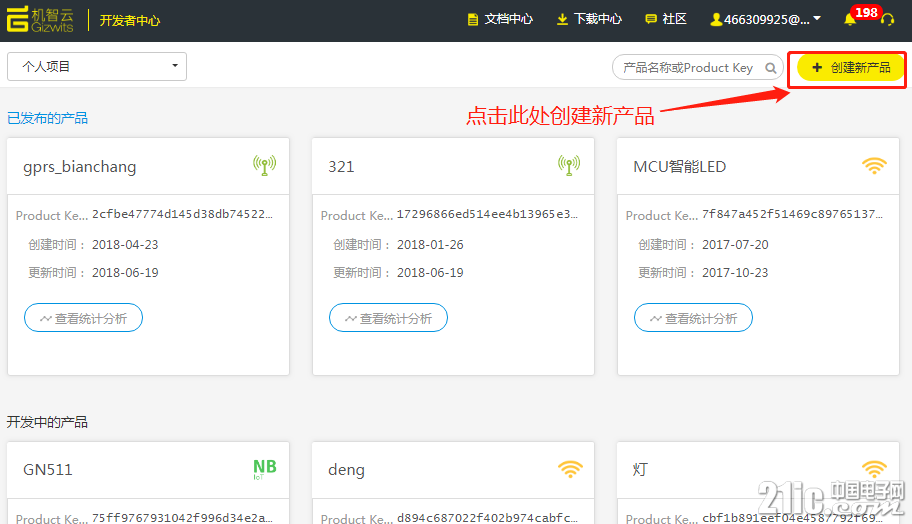Open the MCU智能LED product title
This screenshot has width=912, height=524.
pyautogui.click(x=679, y=167)
